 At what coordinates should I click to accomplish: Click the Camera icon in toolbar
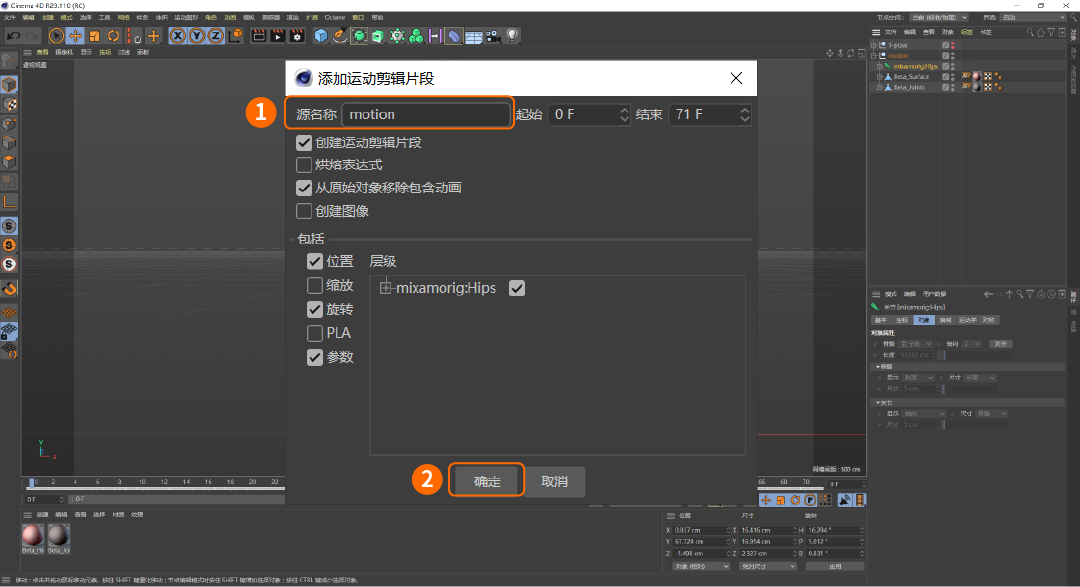tap(493, 36)
